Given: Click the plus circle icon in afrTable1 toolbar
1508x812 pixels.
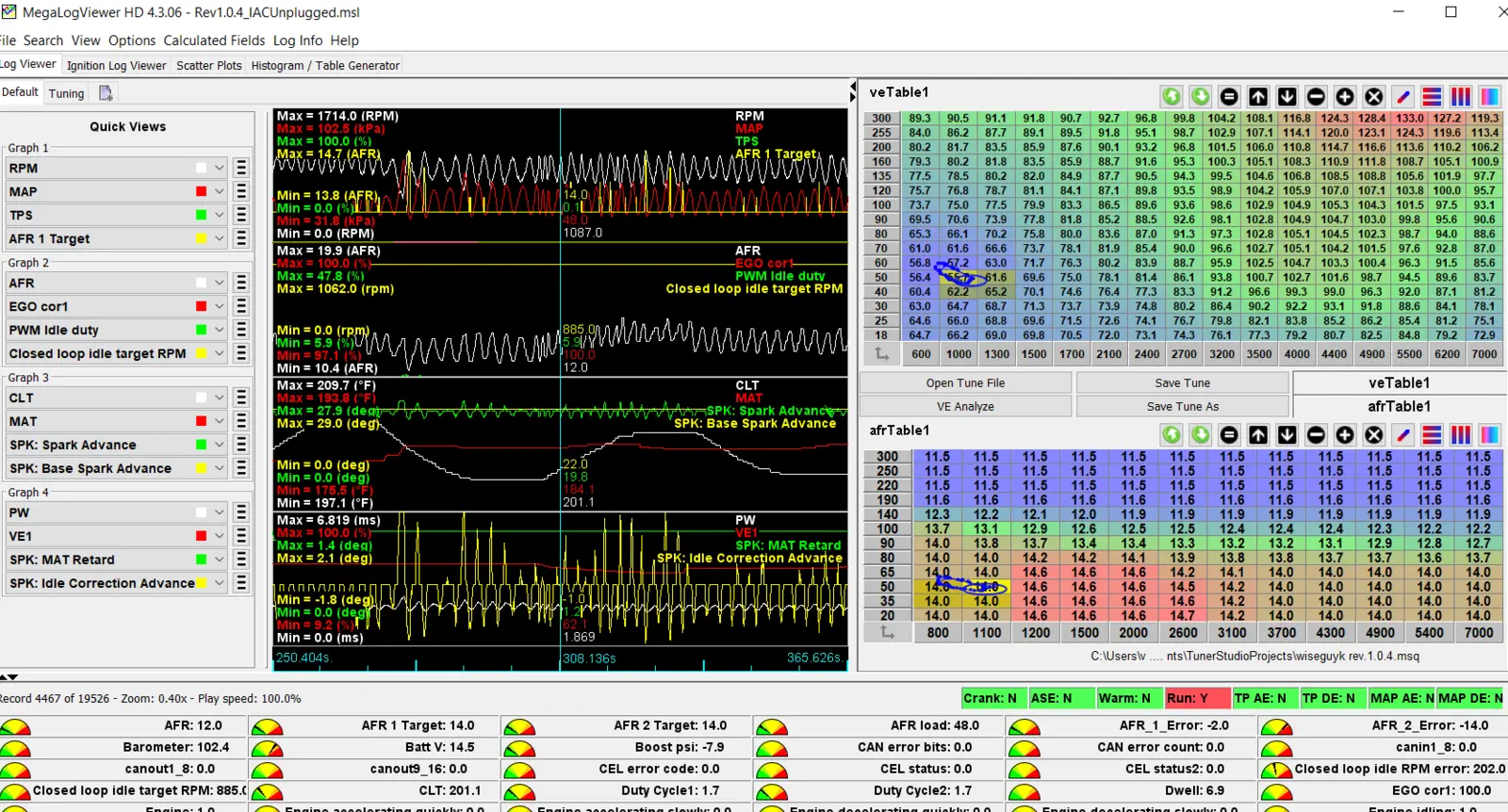Looking at the screenshot, I should (x=1345, y=434).
